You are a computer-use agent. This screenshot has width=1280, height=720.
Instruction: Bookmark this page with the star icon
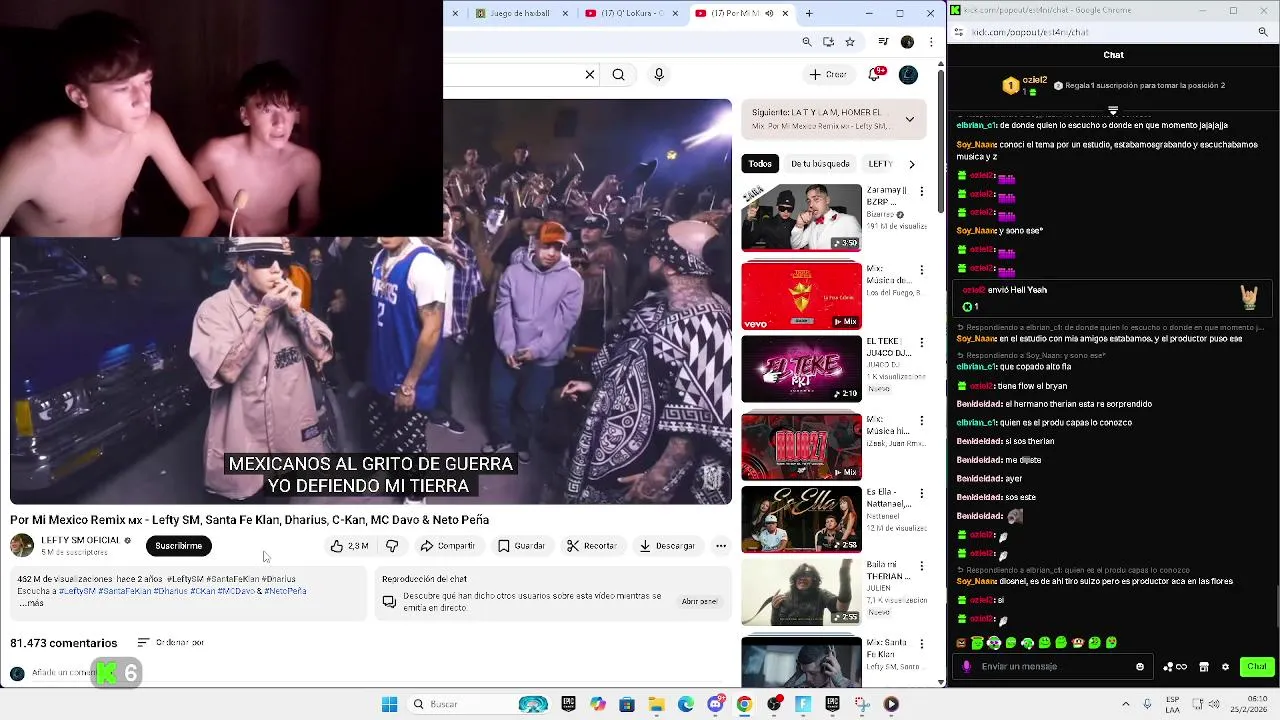click(850, 42)
